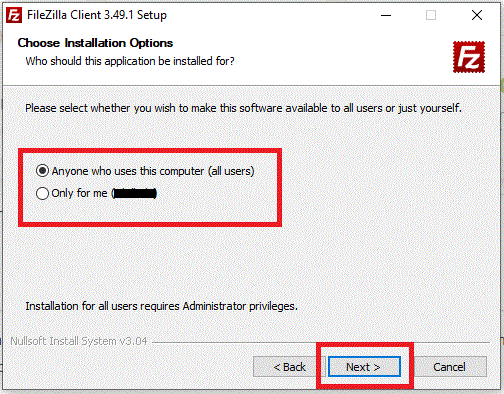Screen dimensions: 504x394
Task: Select 'Anyone who uses this computer' radio button
Action: pyautogui.click(x=42, y=171)
